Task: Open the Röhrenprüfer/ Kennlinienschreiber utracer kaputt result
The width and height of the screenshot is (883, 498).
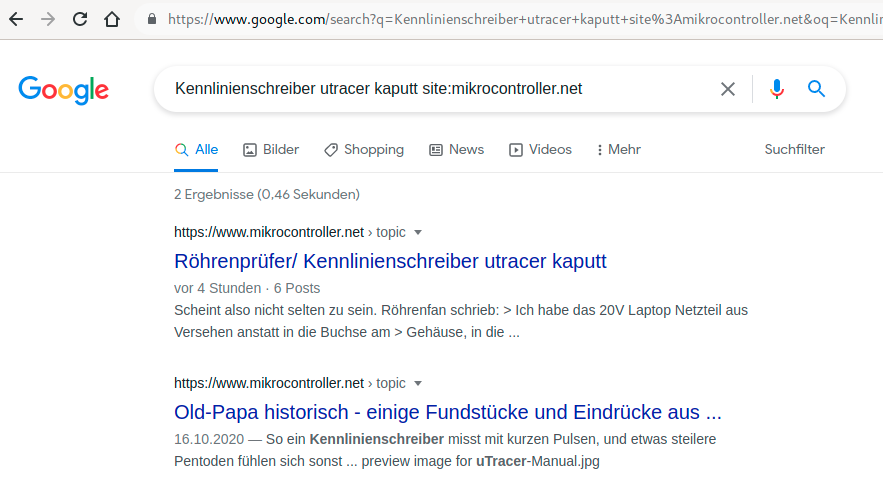Action: pos(390,261)
